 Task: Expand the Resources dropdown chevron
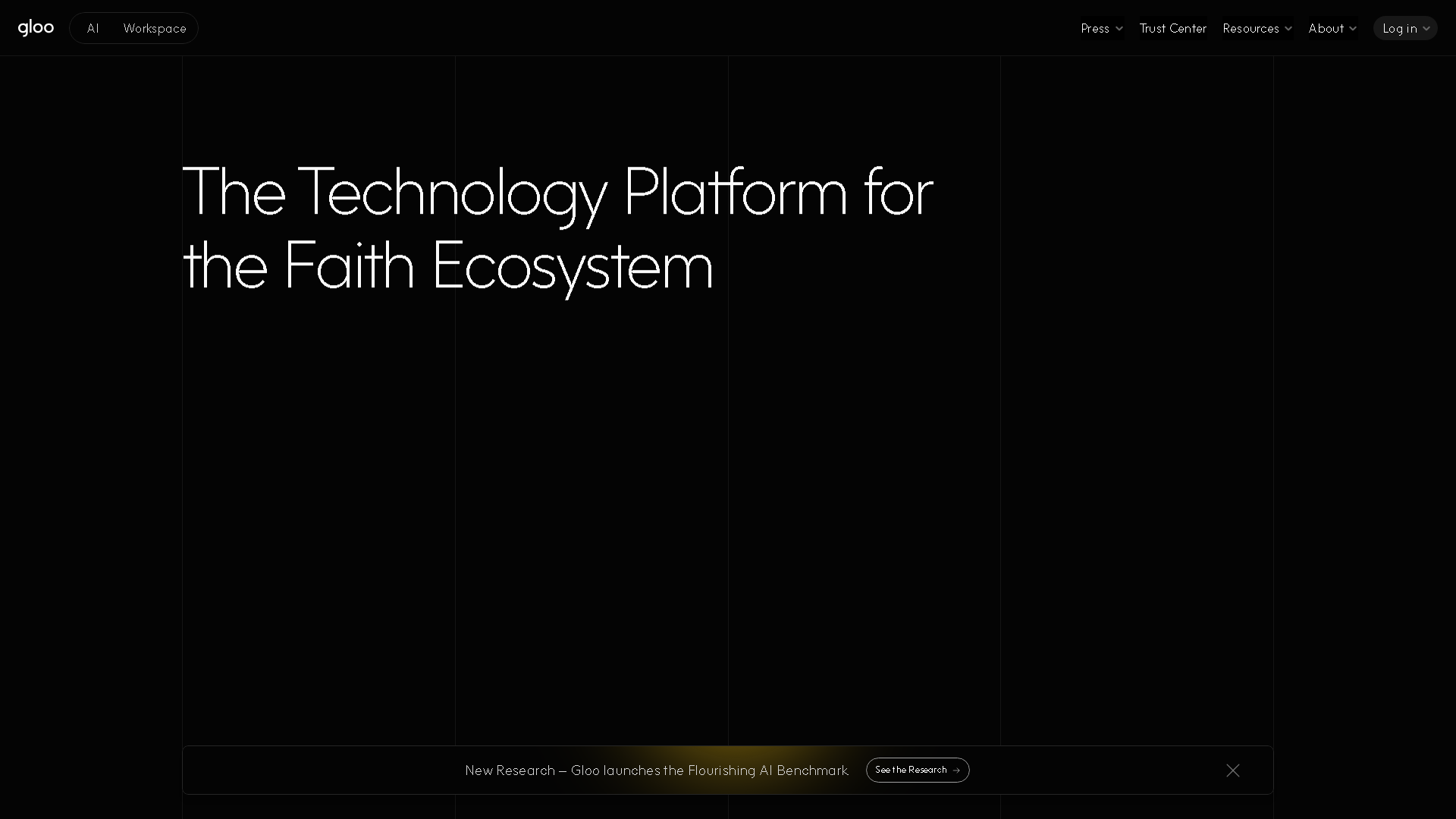click(1288, 29)
